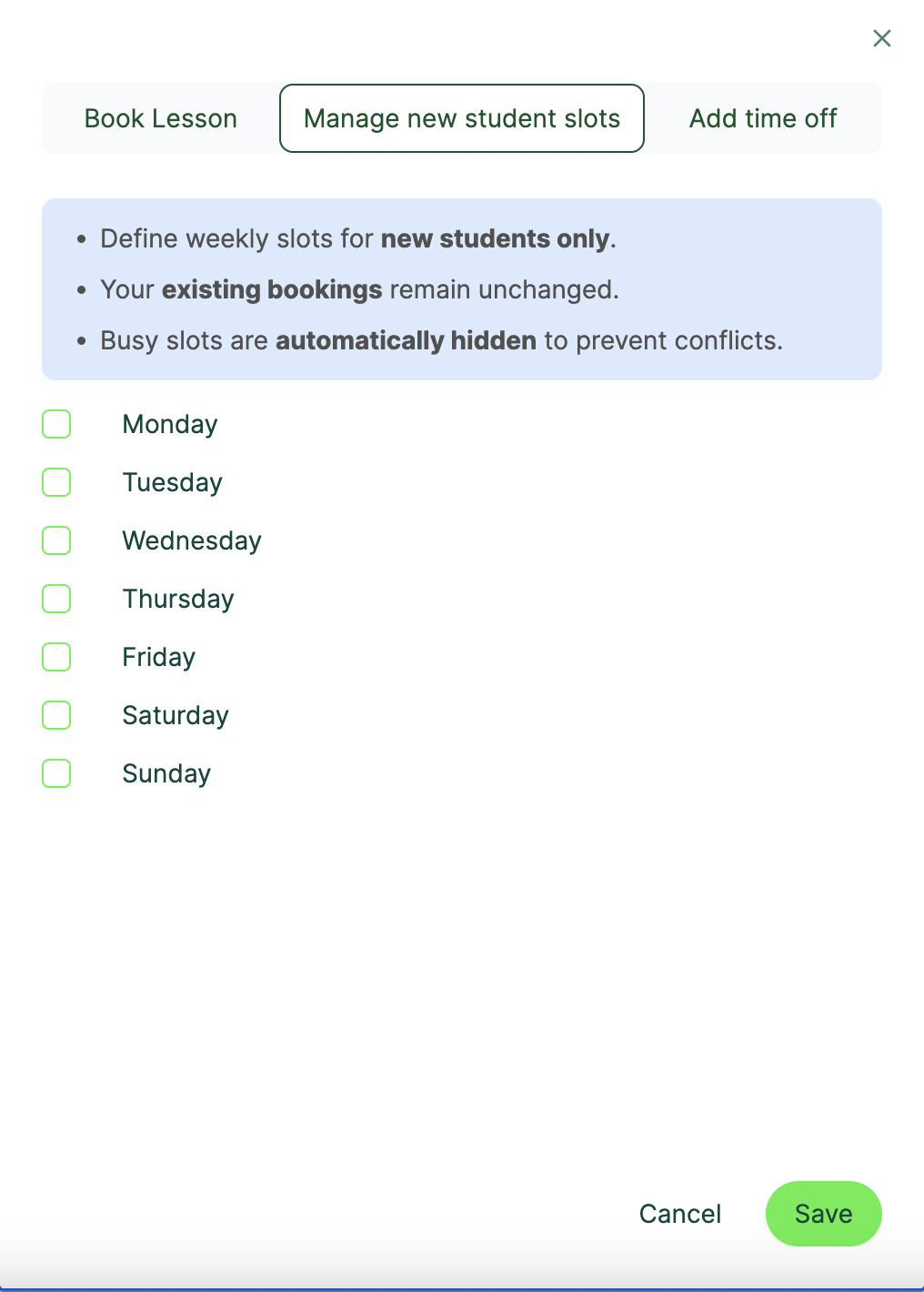Open the Add time off tab
This screenshot has width=924, height=1292.
(x=763, y=118)
